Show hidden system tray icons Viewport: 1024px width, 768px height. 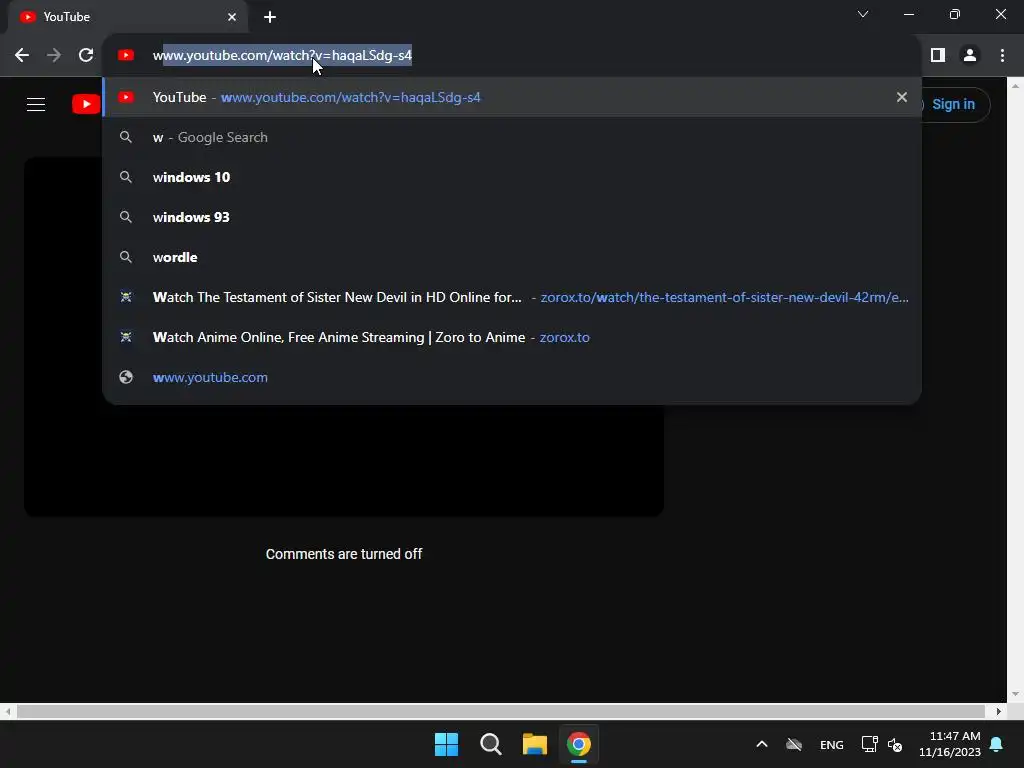pos(761,744)
